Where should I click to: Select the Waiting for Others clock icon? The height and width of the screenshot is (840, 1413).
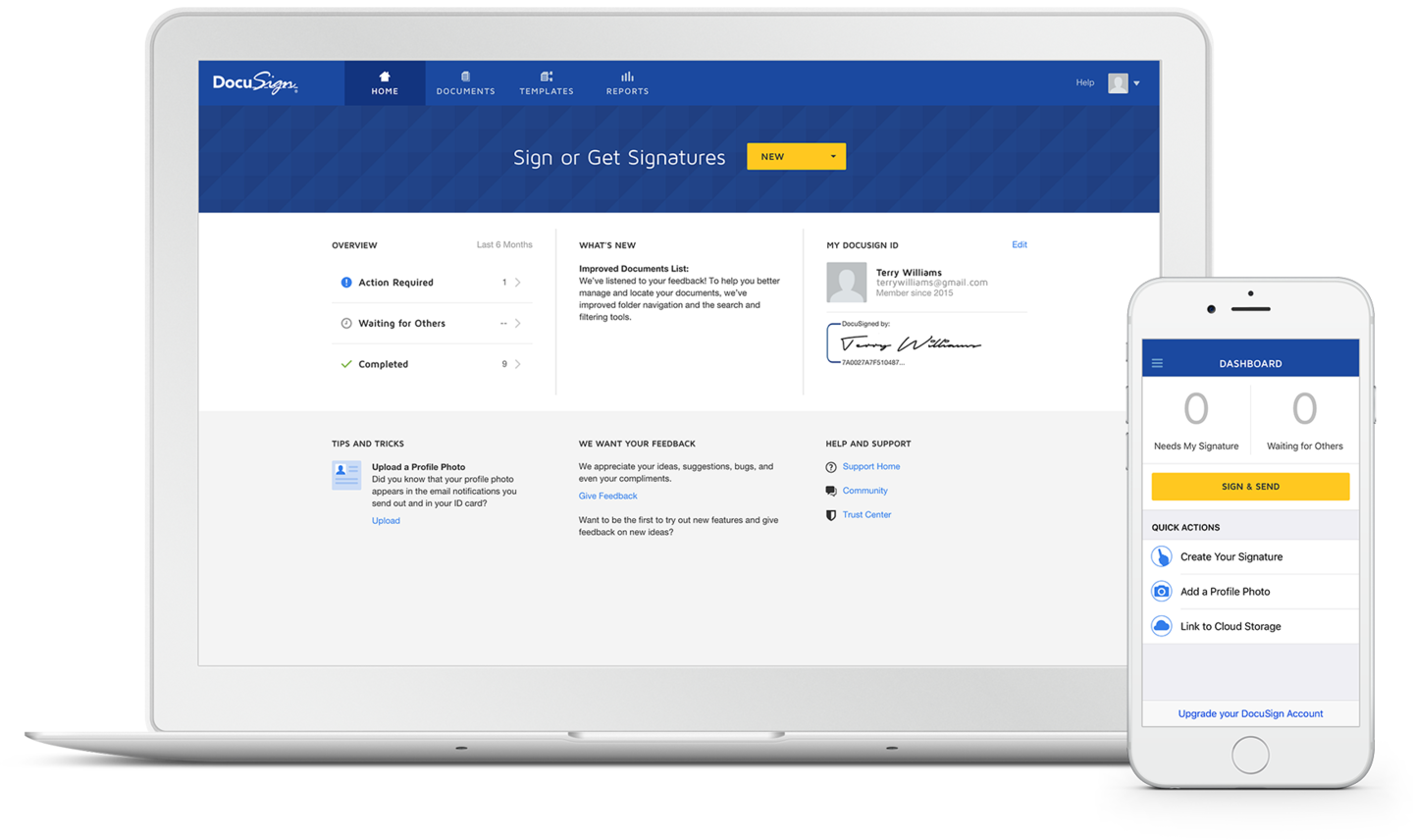pyautogui.click(x=345, y=323)
